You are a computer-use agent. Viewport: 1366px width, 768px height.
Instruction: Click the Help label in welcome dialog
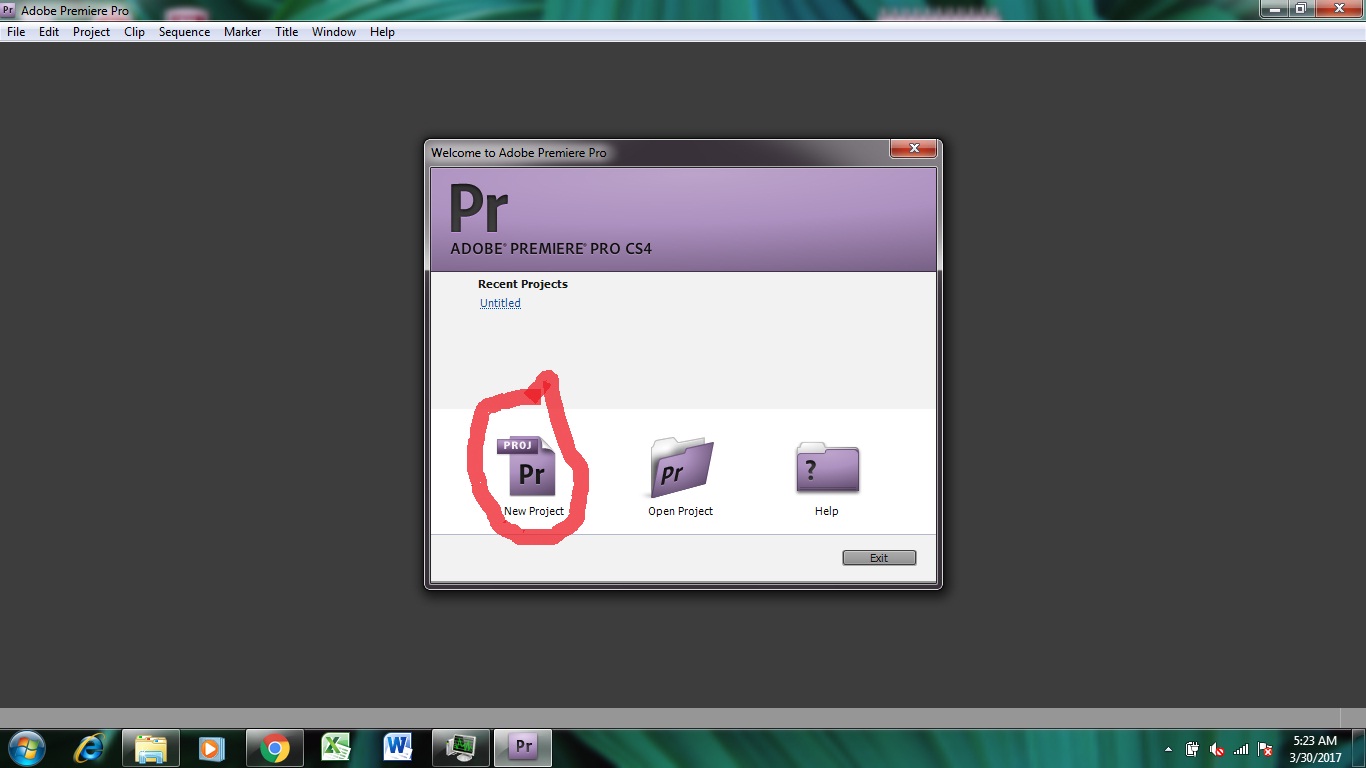827,511
